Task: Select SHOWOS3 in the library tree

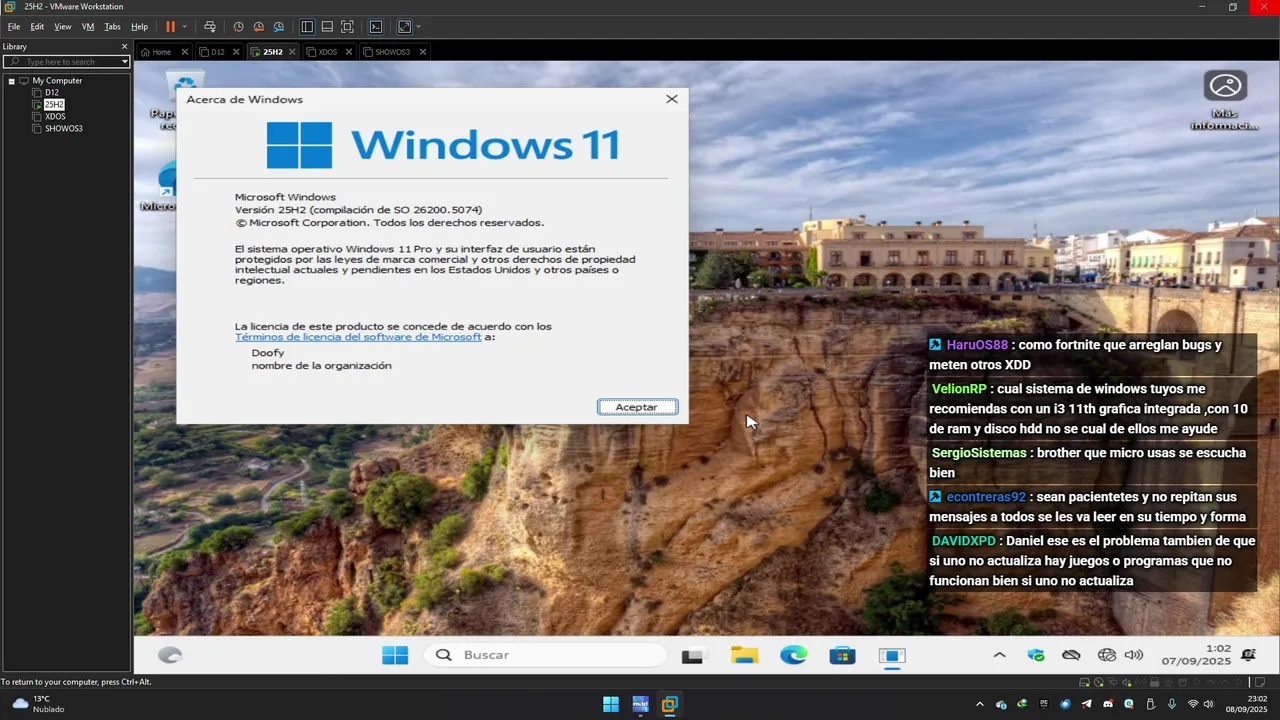Action: [x=63, y=129]
